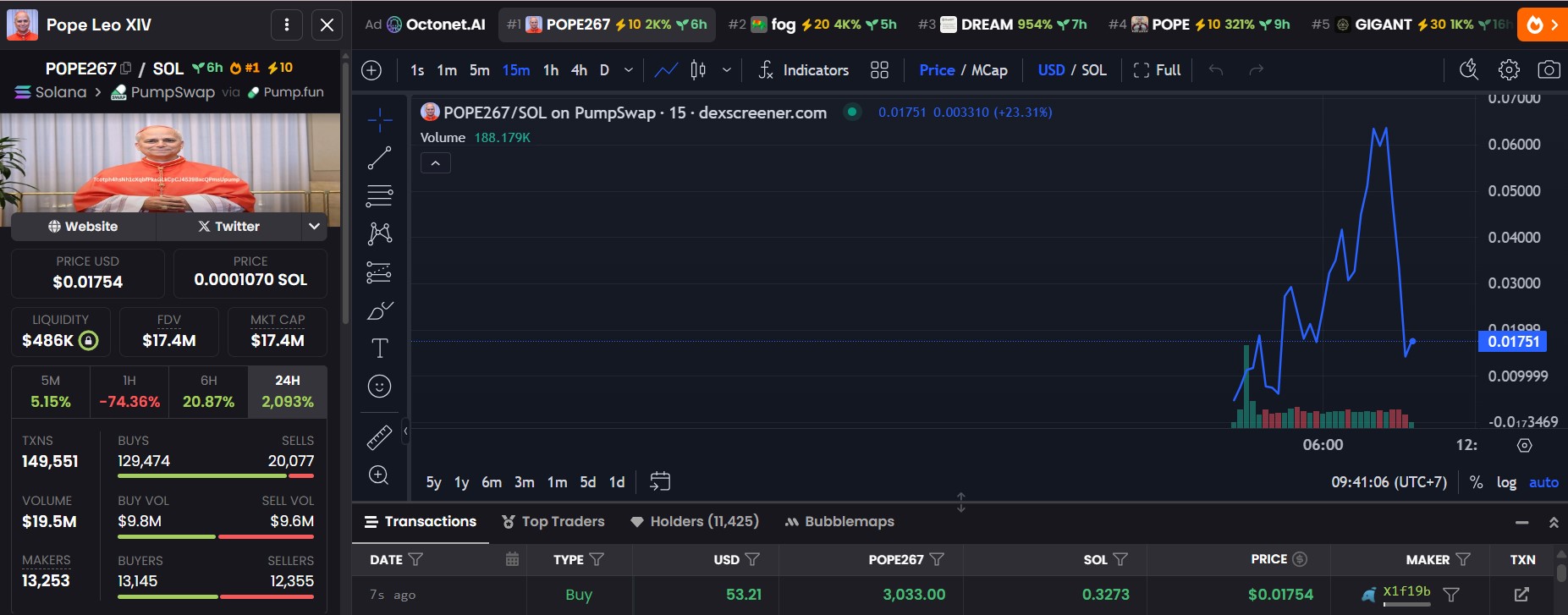Select the 24H stats period

(x=287, y=393)
